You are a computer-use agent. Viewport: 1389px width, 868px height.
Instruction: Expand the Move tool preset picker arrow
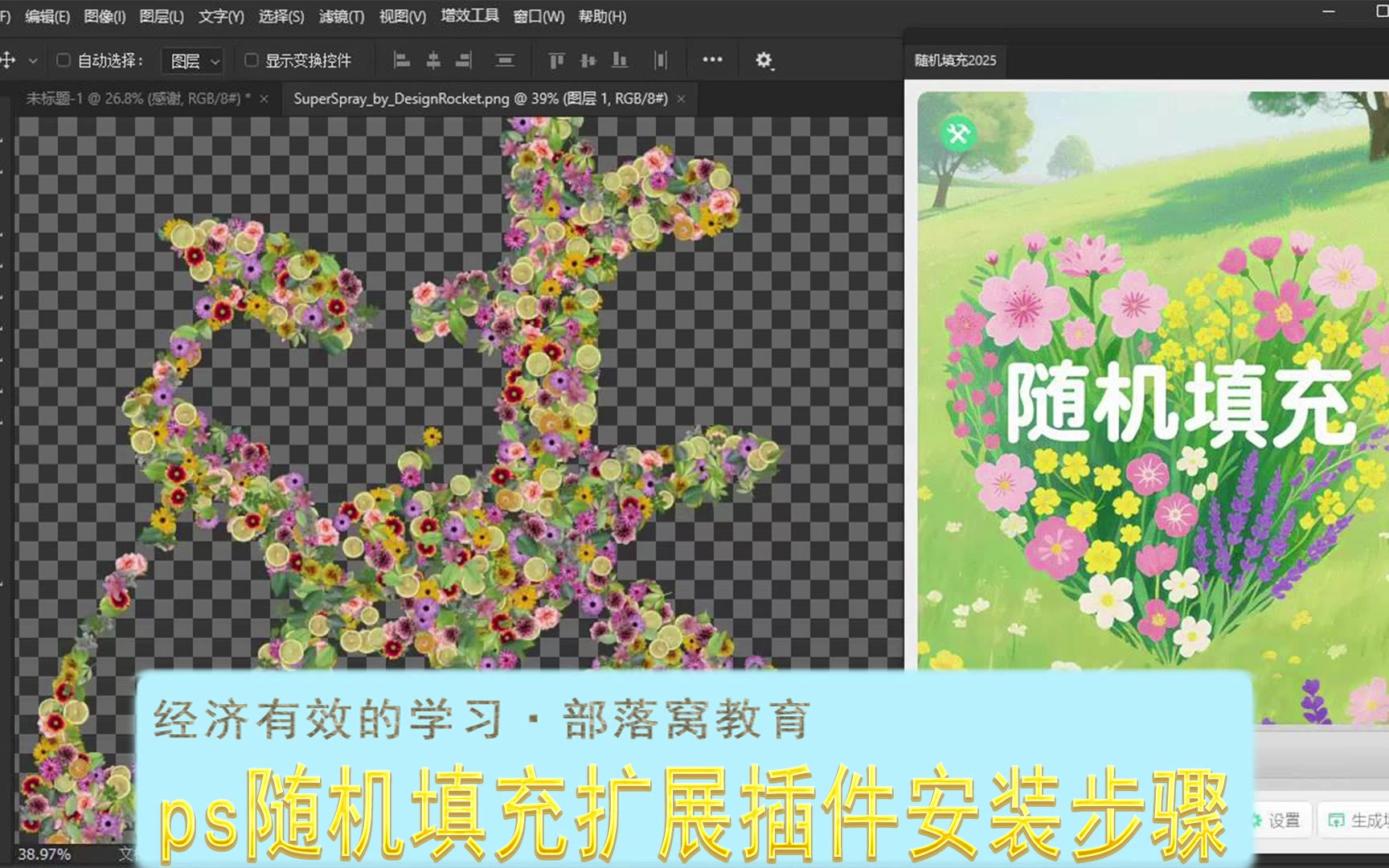point(33,60)
